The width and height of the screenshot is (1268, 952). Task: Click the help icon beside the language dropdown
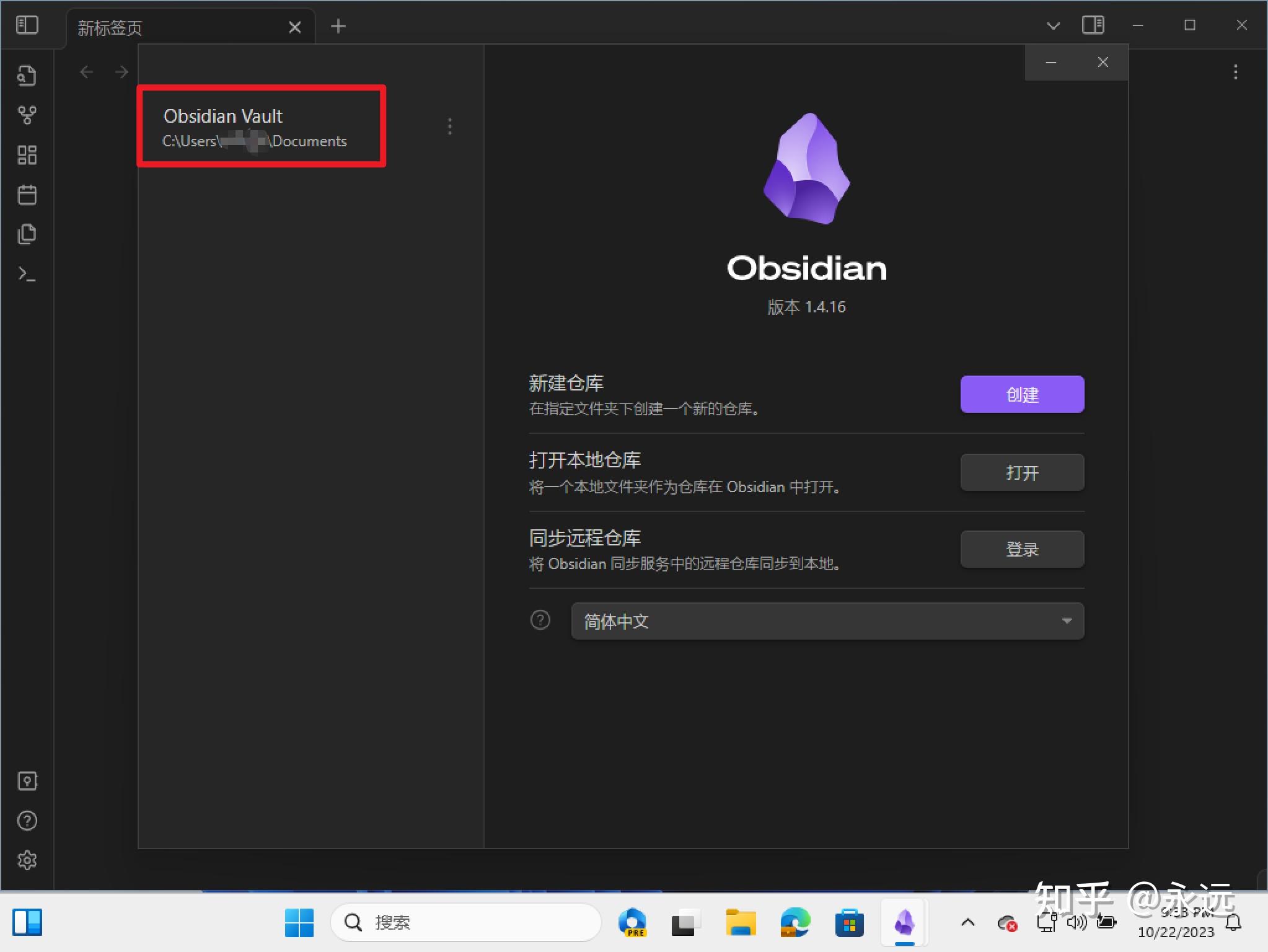click(540, 620)
